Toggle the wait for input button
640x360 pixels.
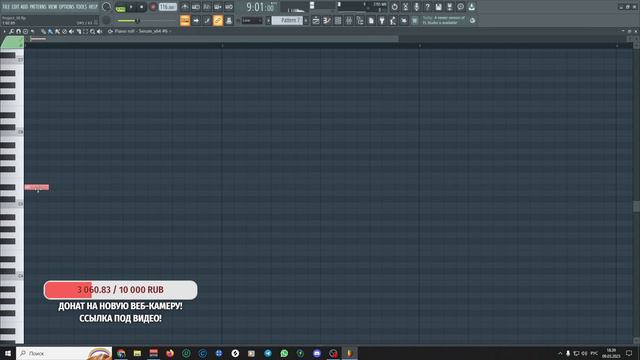tap(196, 7)
